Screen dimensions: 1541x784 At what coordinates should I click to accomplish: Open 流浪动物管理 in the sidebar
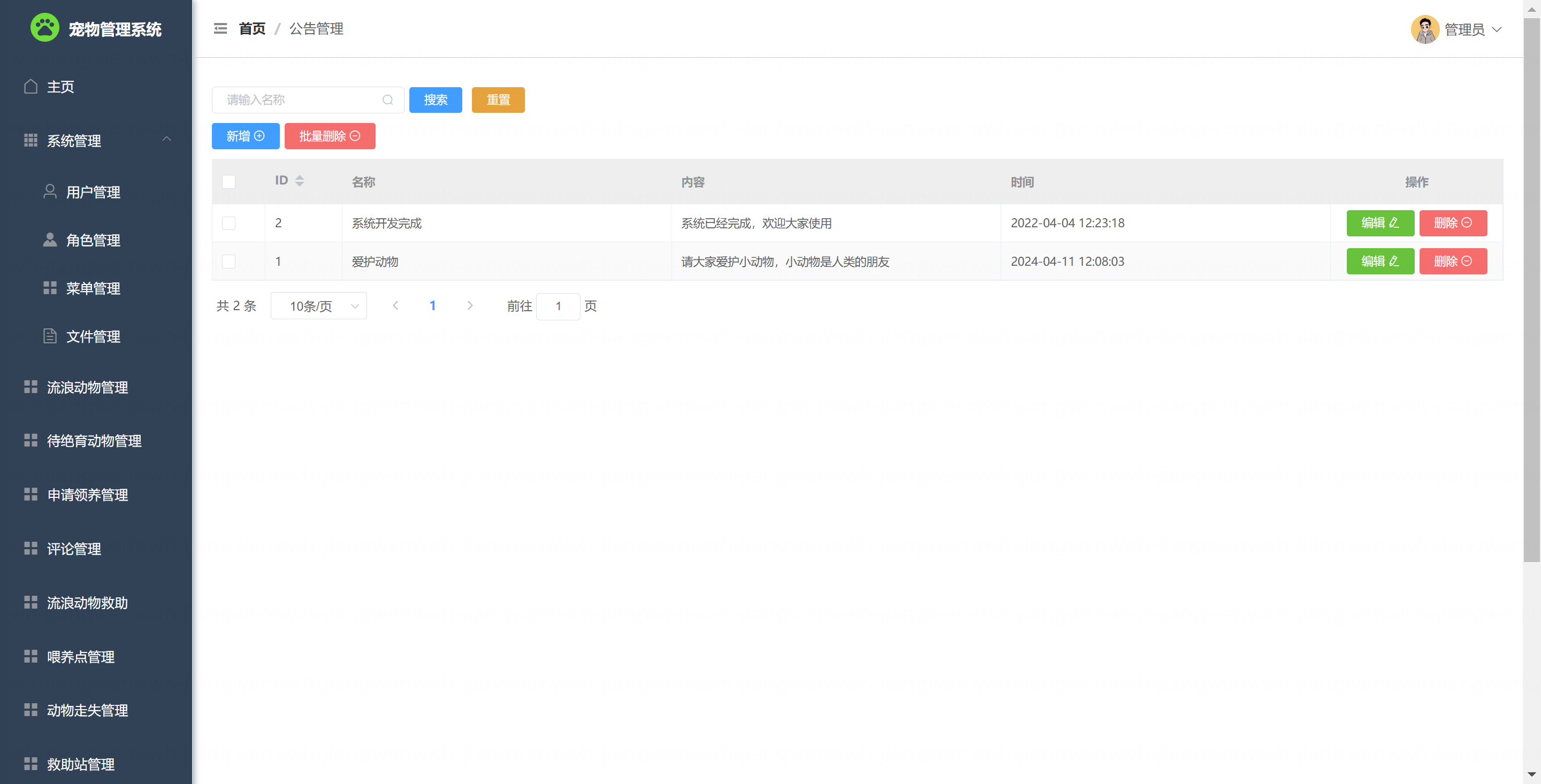point(87,388)
